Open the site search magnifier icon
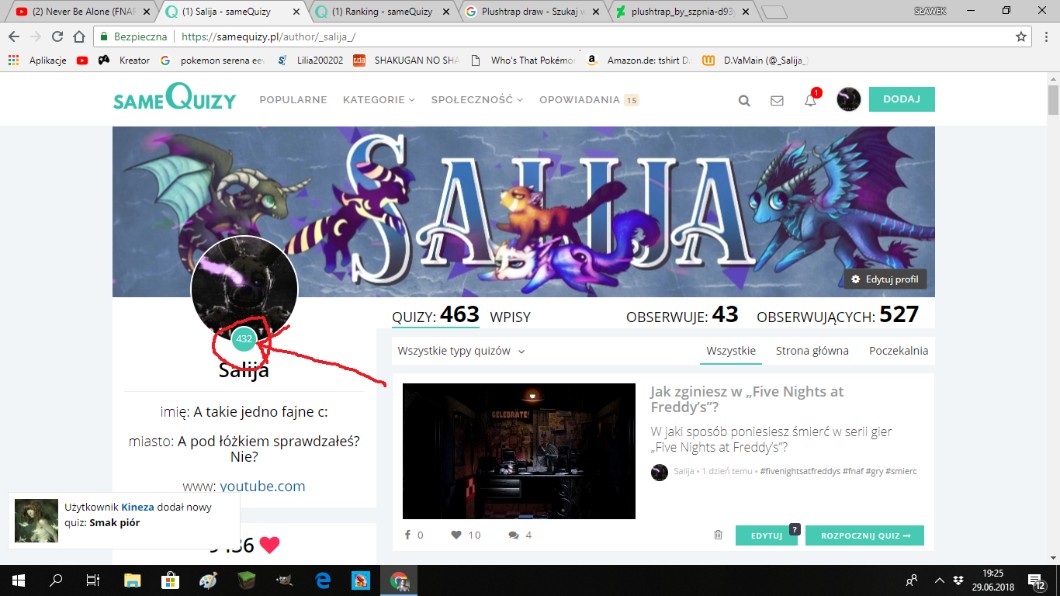The width and height of the screenshot is (1060, 596). click(744, 100)
